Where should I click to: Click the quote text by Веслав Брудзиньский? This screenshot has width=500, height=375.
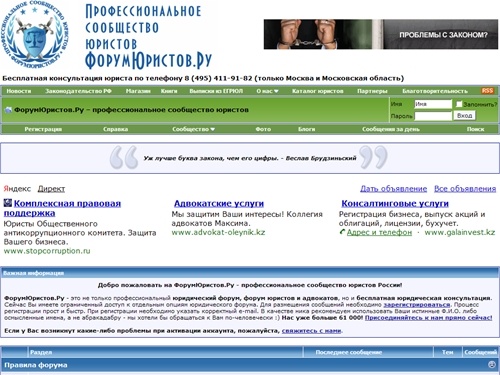[x=250, y=158]
